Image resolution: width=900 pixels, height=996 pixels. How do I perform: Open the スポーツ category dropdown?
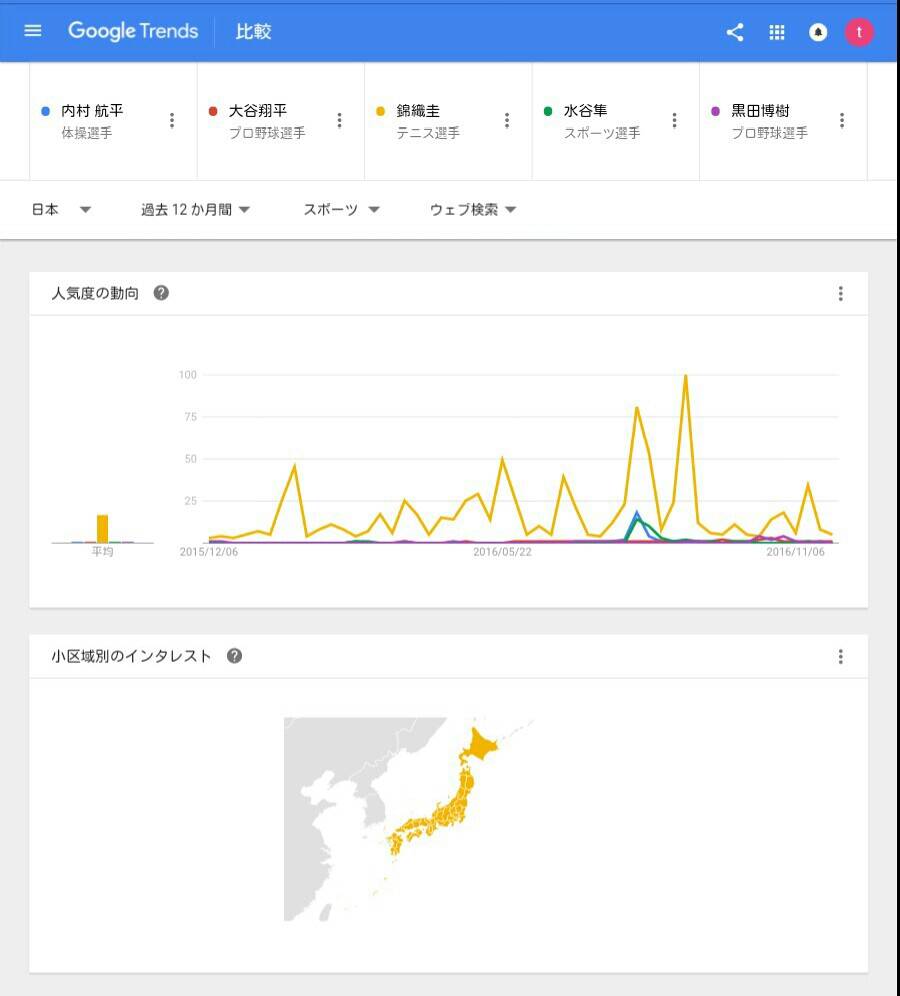341,210
